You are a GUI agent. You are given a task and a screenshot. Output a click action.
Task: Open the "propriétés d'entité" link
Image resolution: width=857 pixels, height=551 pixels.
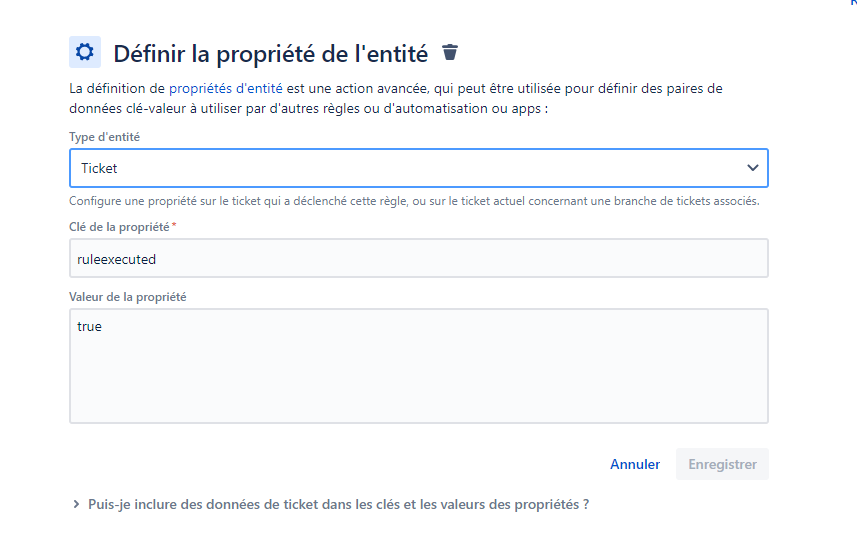click(226, 89)
